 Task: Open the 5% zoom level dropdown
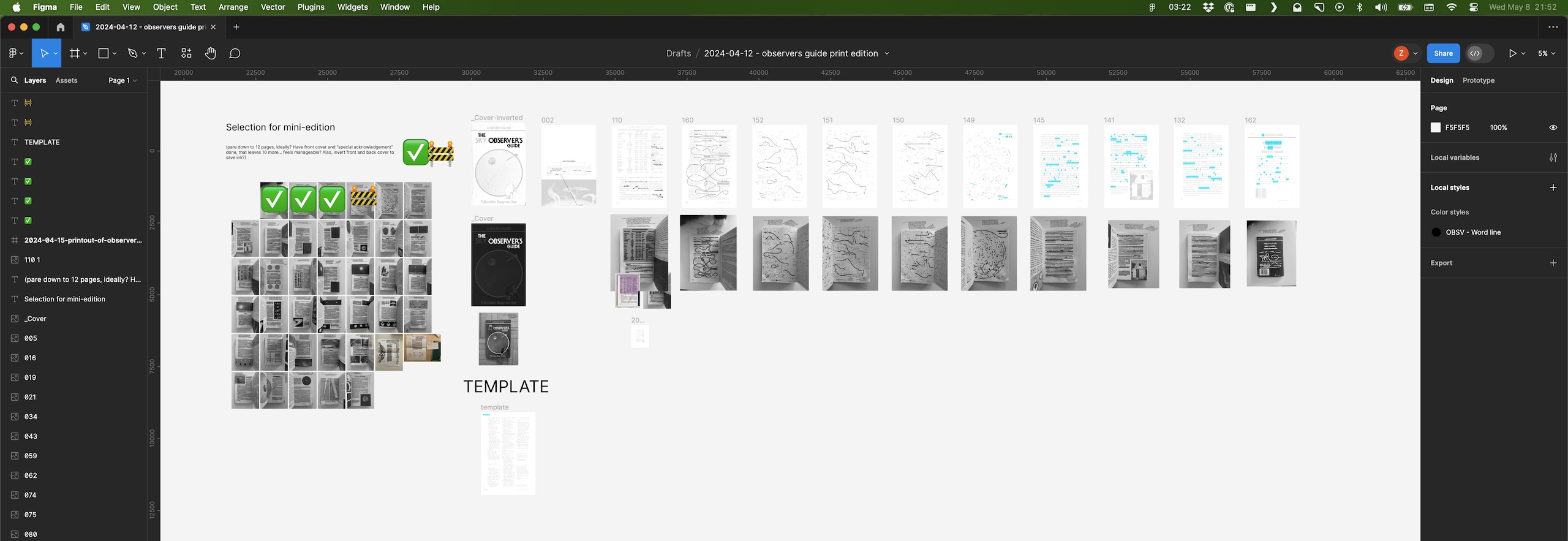tap(1546, 54)
